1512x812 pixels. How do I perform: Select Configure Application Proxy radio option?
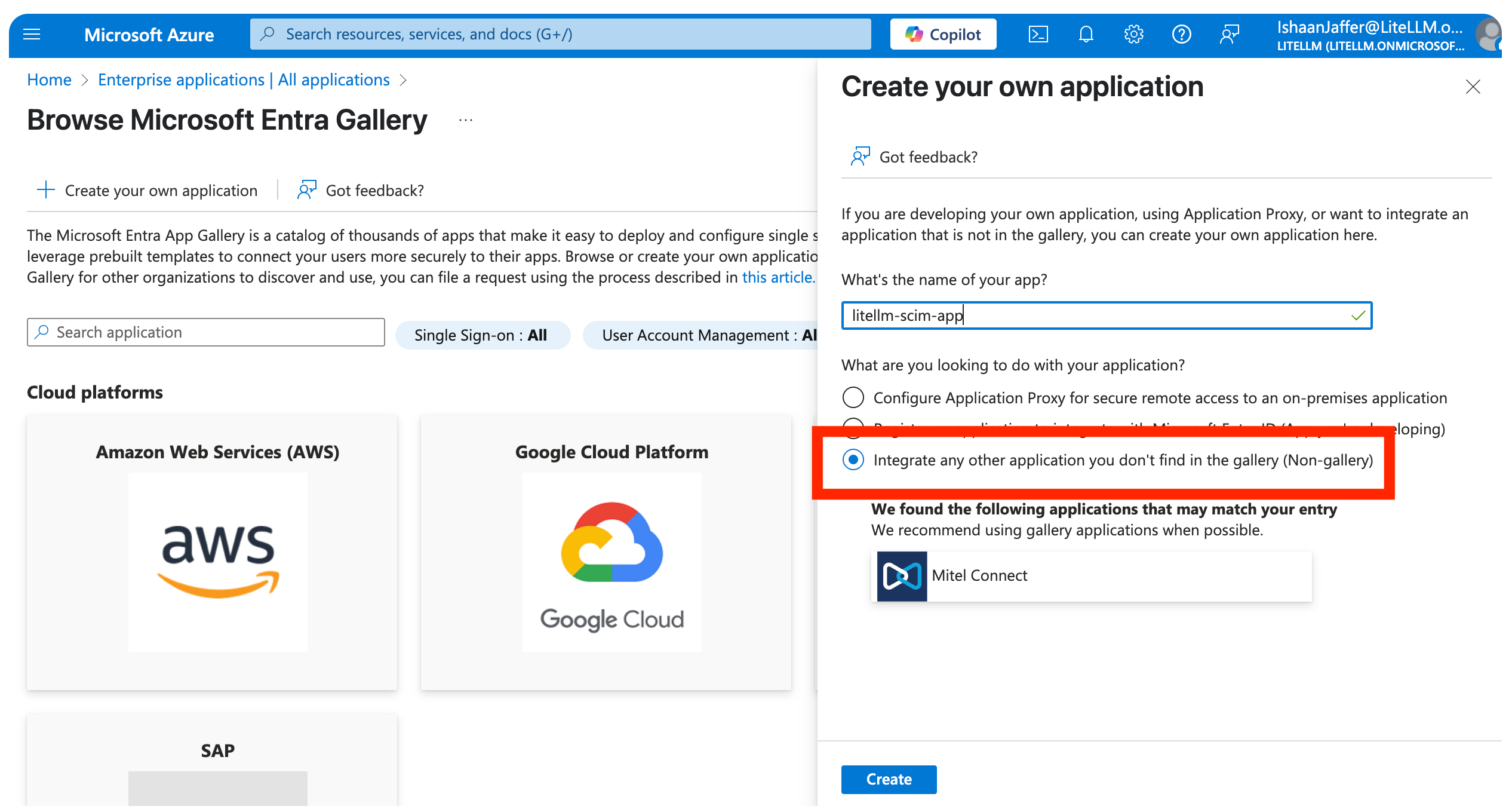coord(853,397)
